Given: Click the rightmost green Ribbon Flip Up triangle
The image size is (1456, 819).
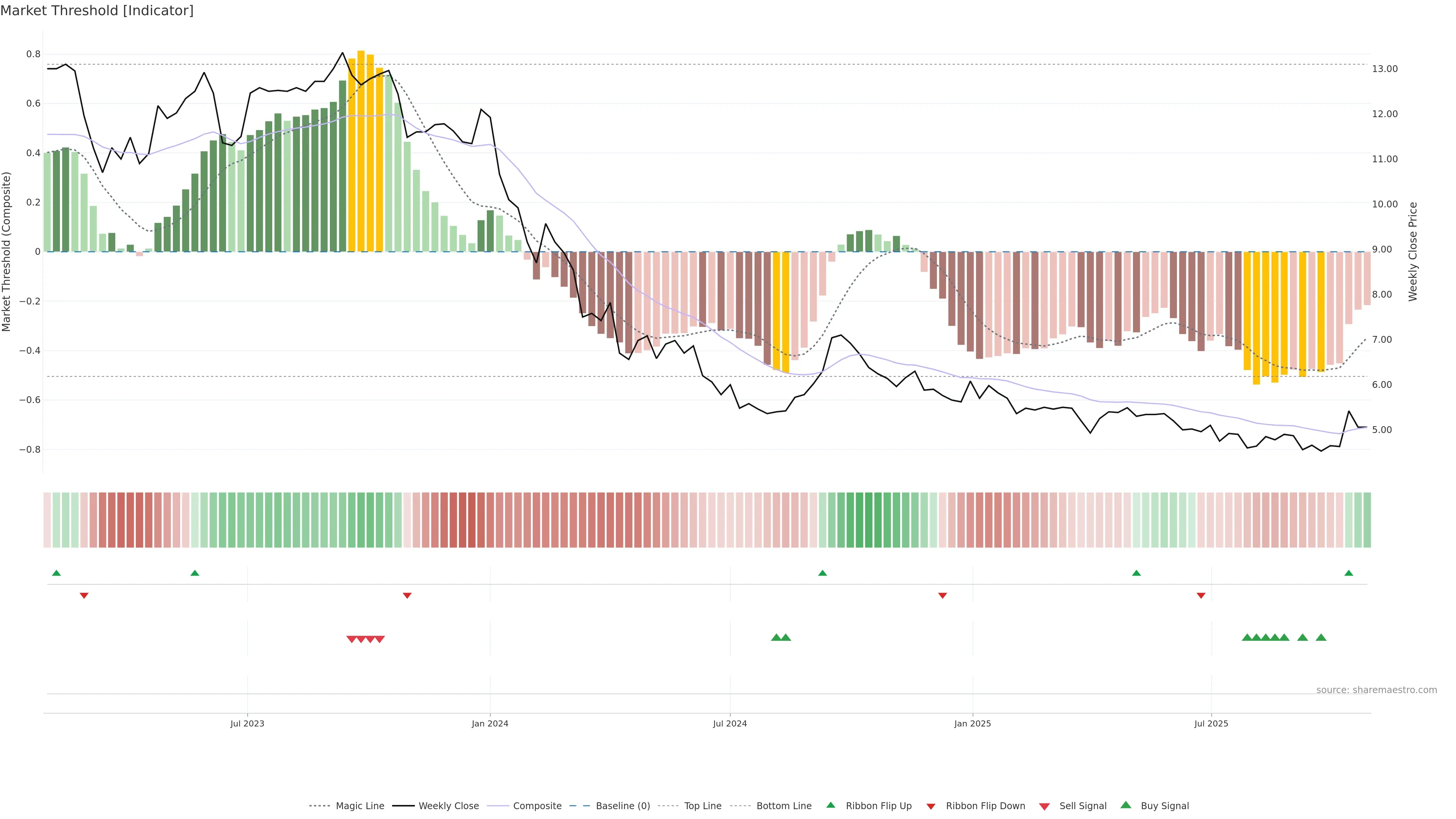Looking at the screenshot, I should [1349, 573].
